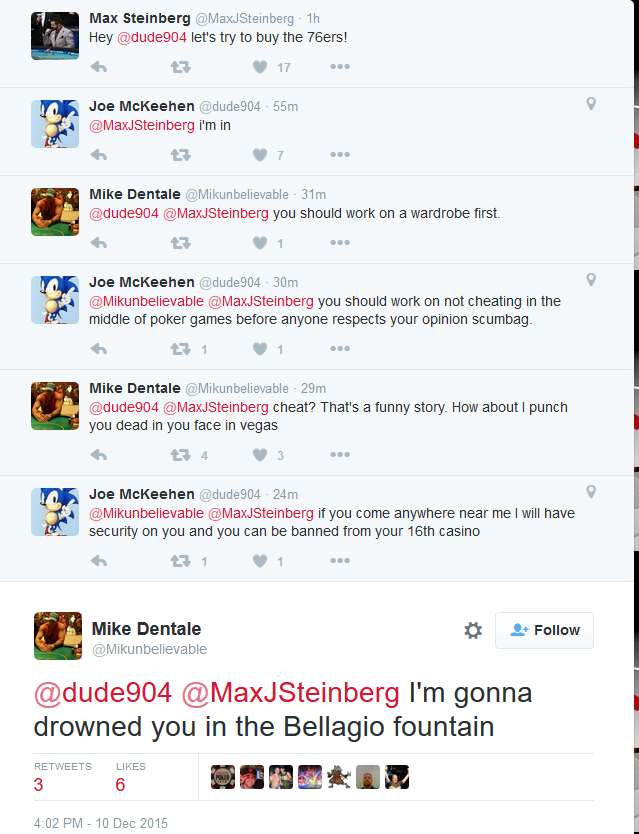Reply to Mike Dentale's wardrobe tweet
Screen dimensions: 639x834
(98, 243)
